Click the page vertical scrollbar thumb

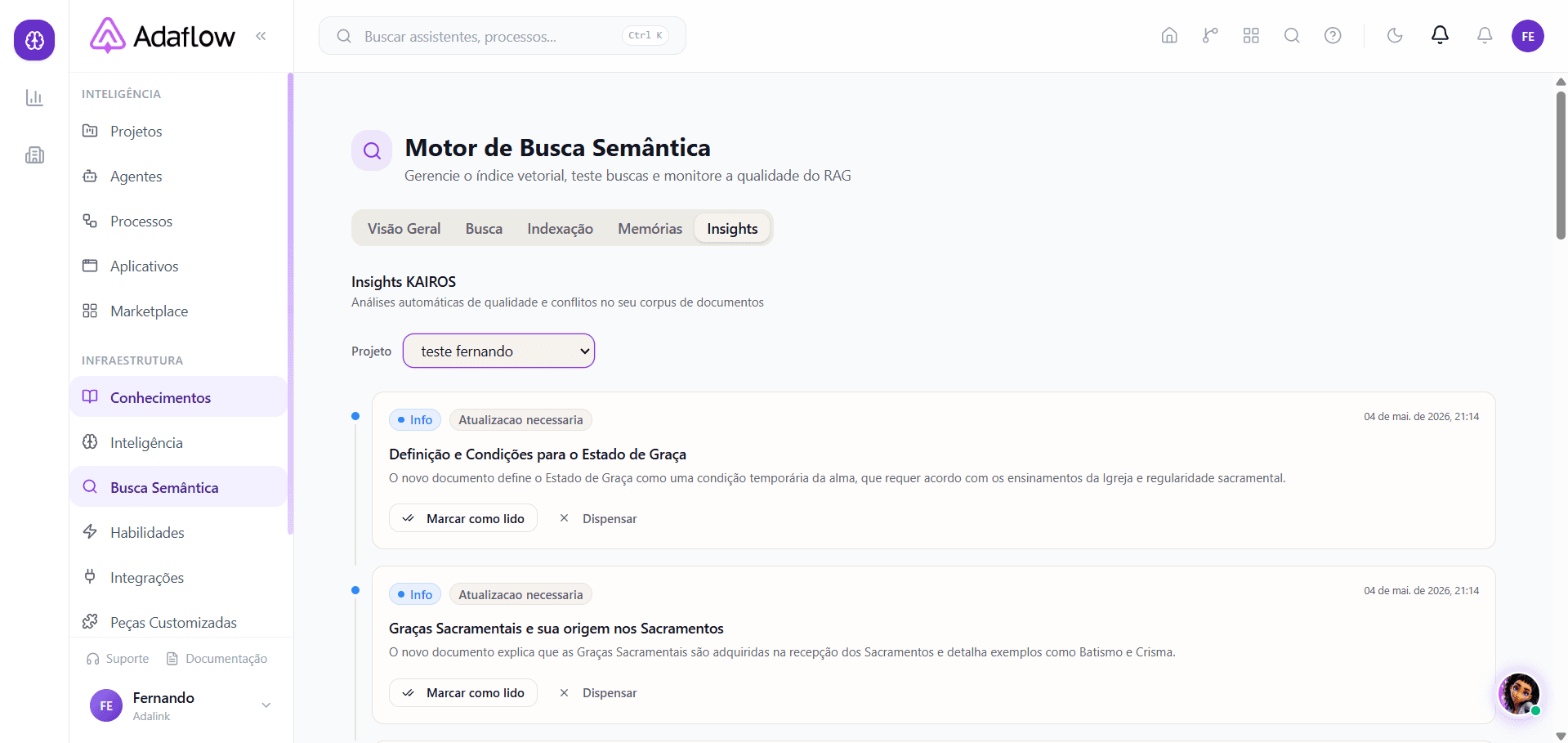pyautogui.click(x=1561, y=163)
